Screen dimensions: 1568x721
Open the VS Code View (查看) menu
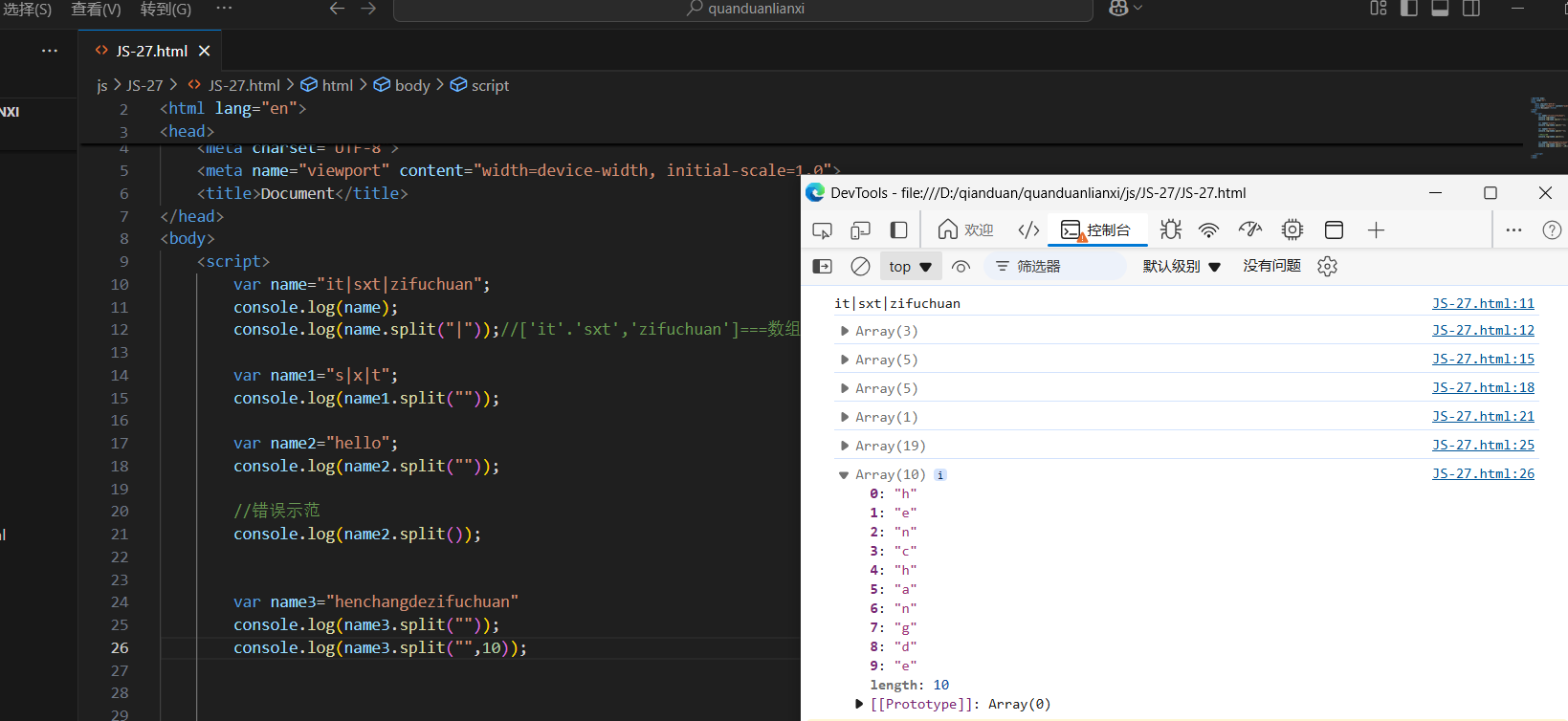pos(96,9)
